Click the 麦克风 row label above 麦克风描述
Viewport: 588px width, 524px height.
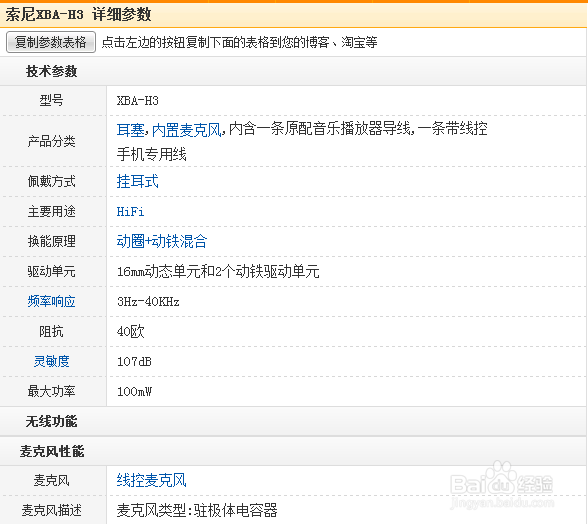[51, 480]
